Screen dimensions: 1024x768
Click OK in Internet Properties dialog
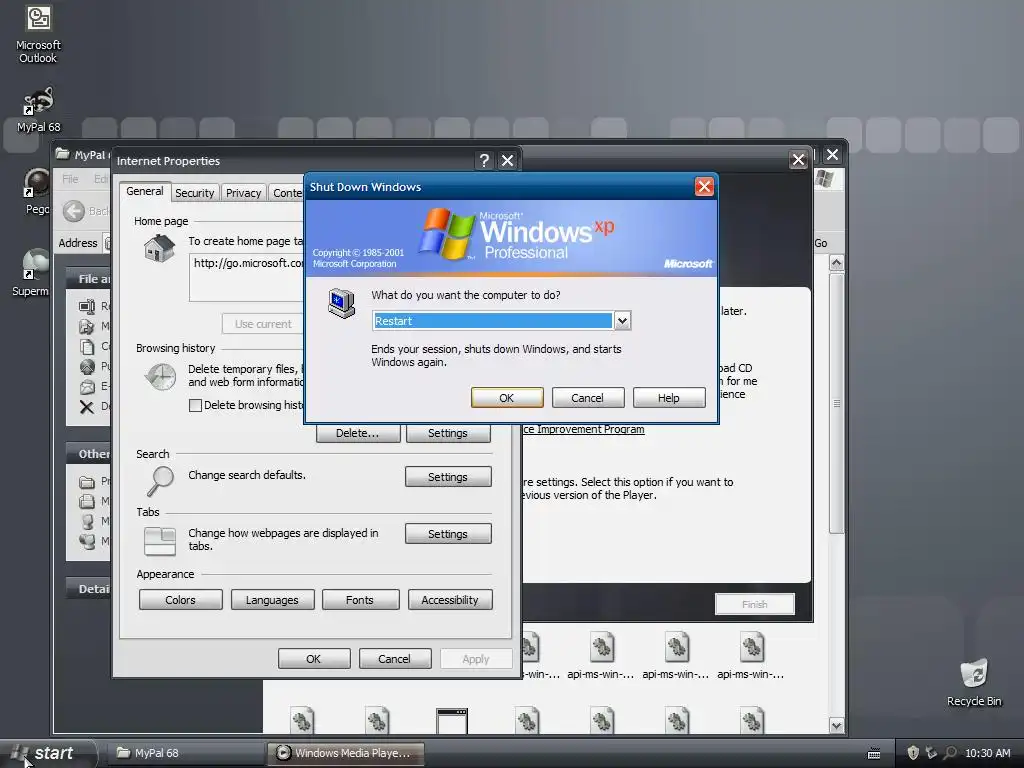[x=314, y=659]
